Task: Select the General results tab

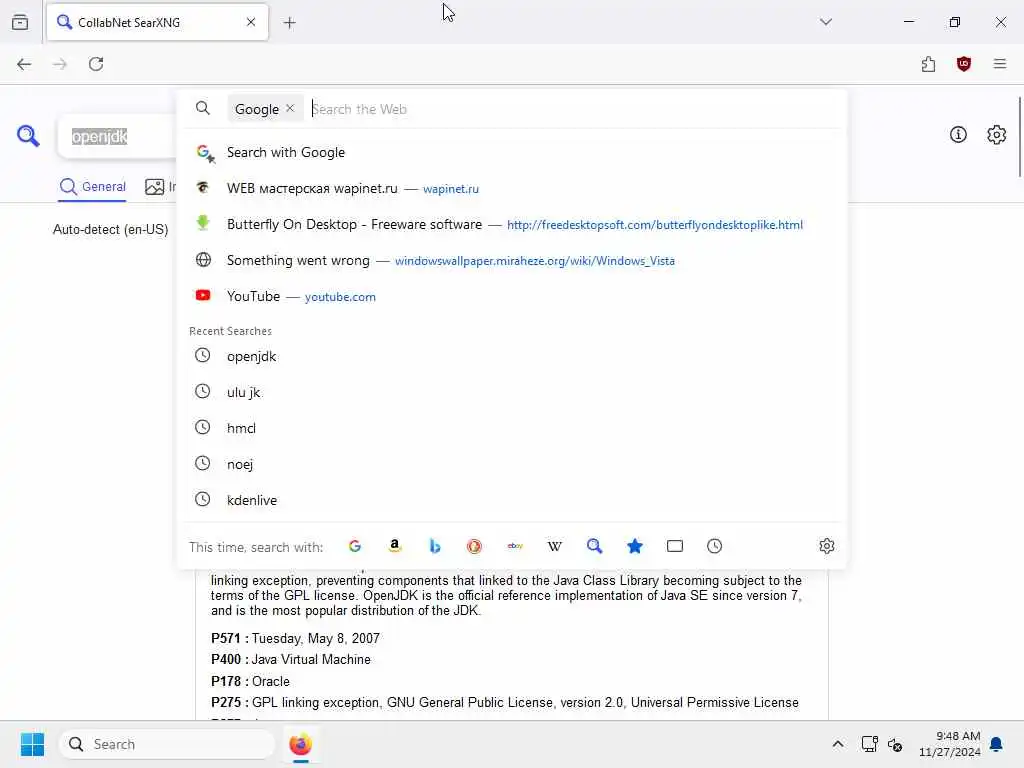Action: coord(92,187)
